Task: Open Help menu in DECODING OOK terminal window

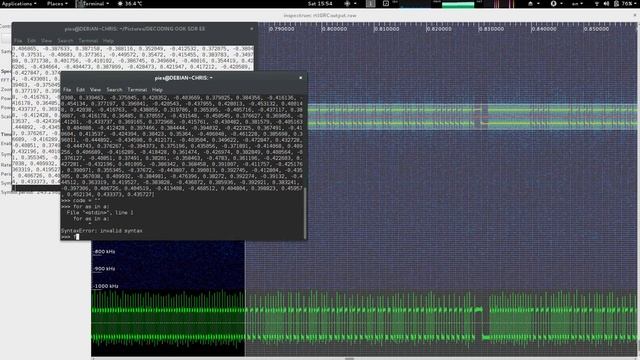Action: point(108,41)
